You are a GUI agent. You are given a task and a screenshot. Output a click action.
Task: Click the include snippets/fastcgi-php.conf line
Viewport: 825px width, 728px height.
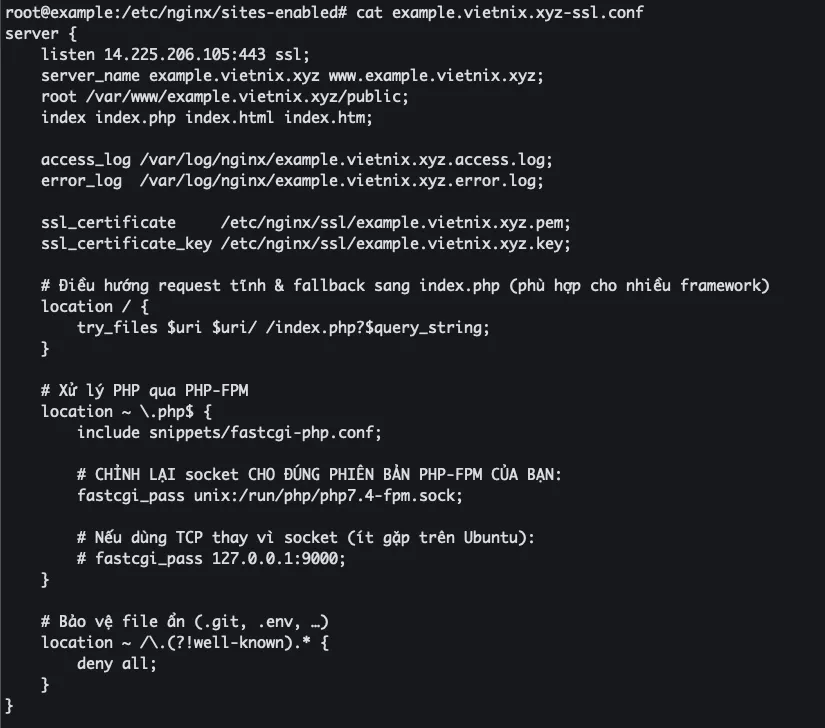[x=230, y=432]
